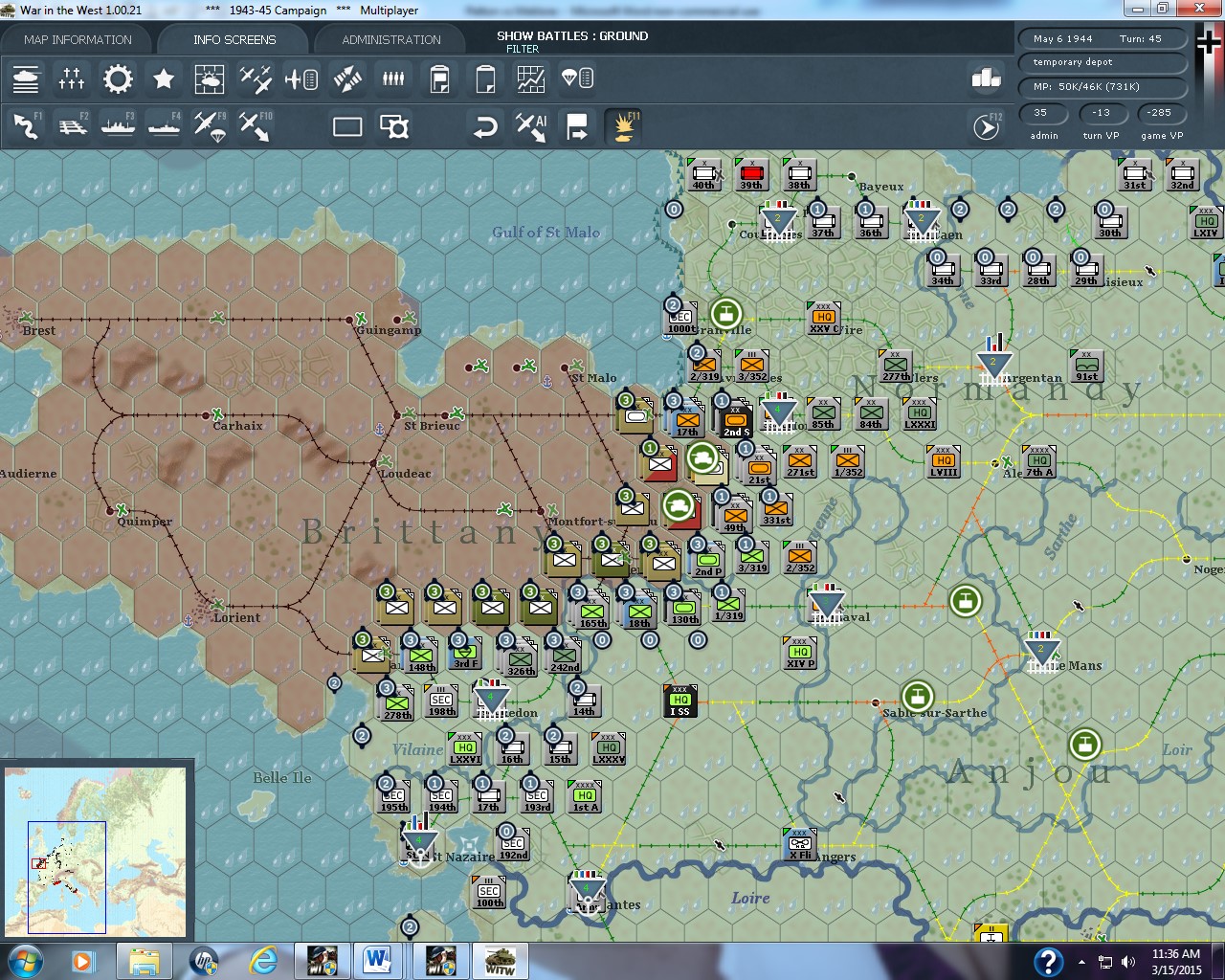
Task: Click the game VP value -285
Action: [1160, 112]
